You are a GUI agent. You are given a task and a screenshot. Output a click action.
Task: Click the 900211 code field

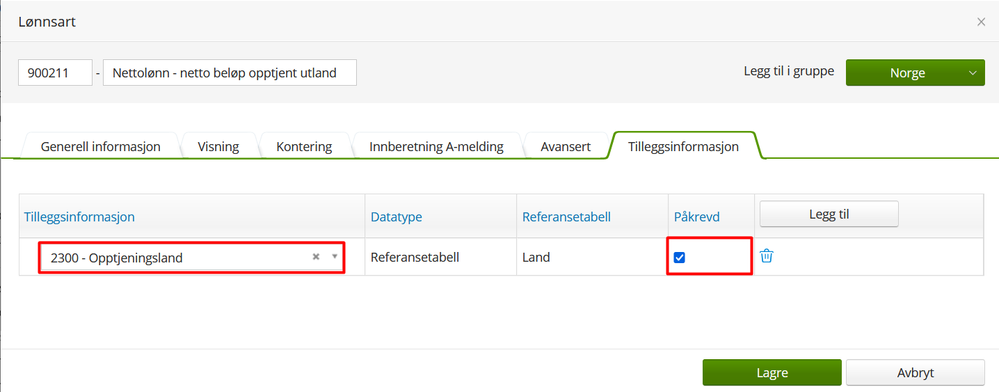55,73
